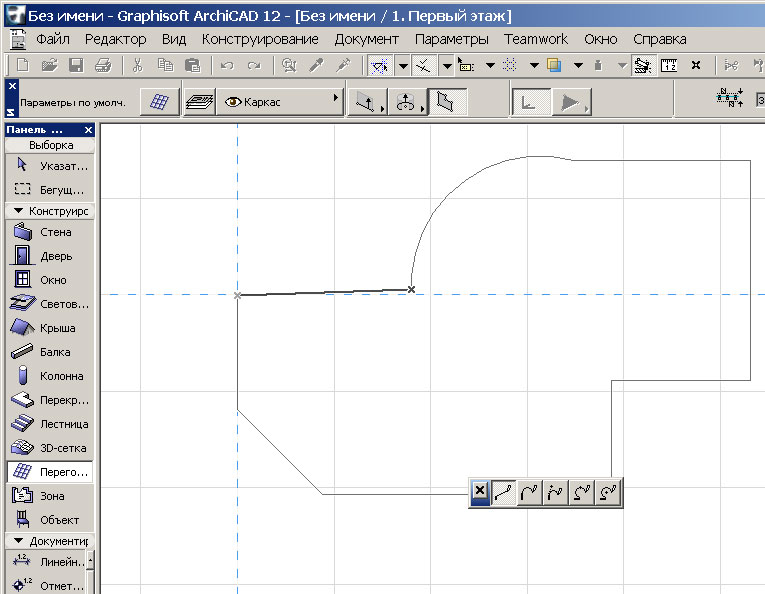Collapse the Конструирование toolbox section
Viewport: 765px width, 594px height.
click(19, 211)
